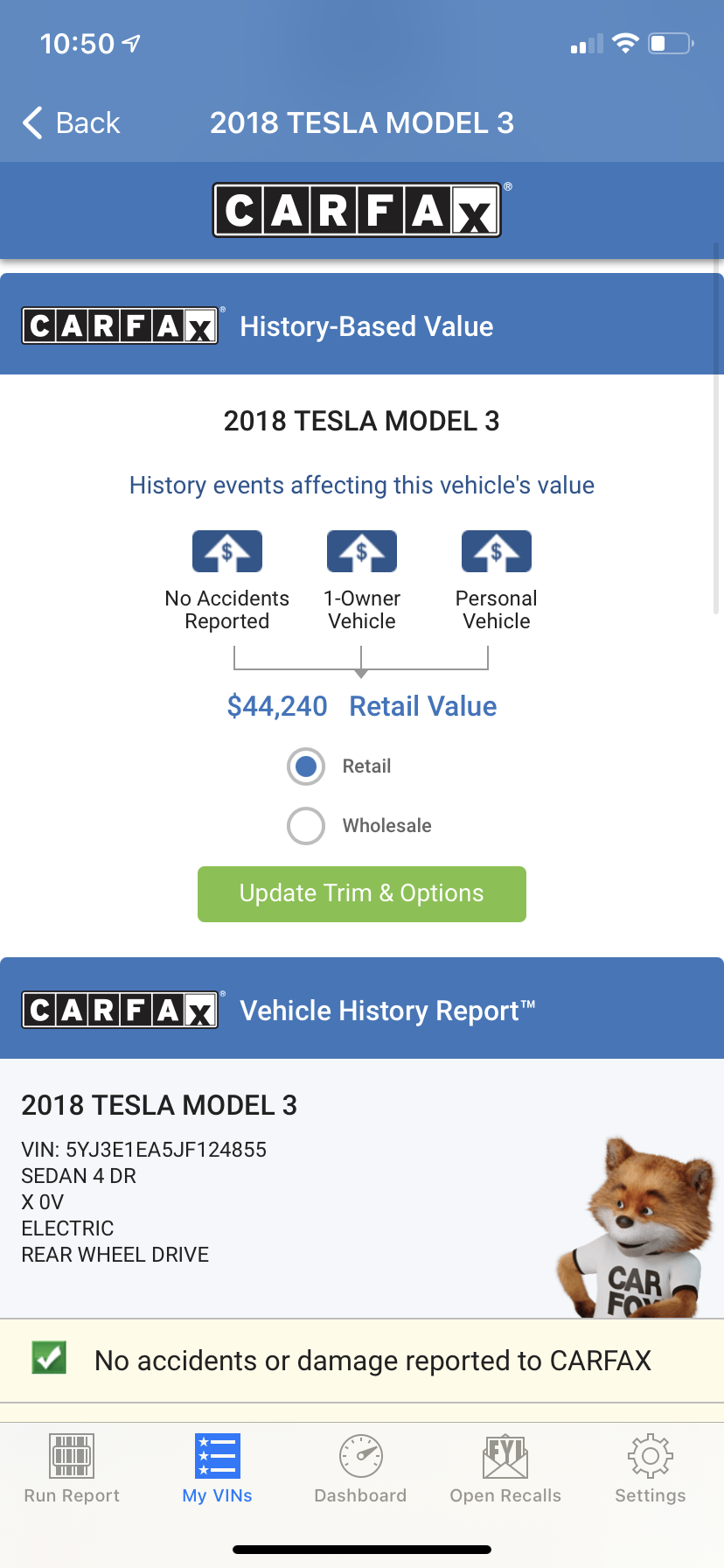Tap the Car Fox mascot image
The width and height of the screenshot is (724, 1568).
pyautogui.click(x=638, y=1229)
